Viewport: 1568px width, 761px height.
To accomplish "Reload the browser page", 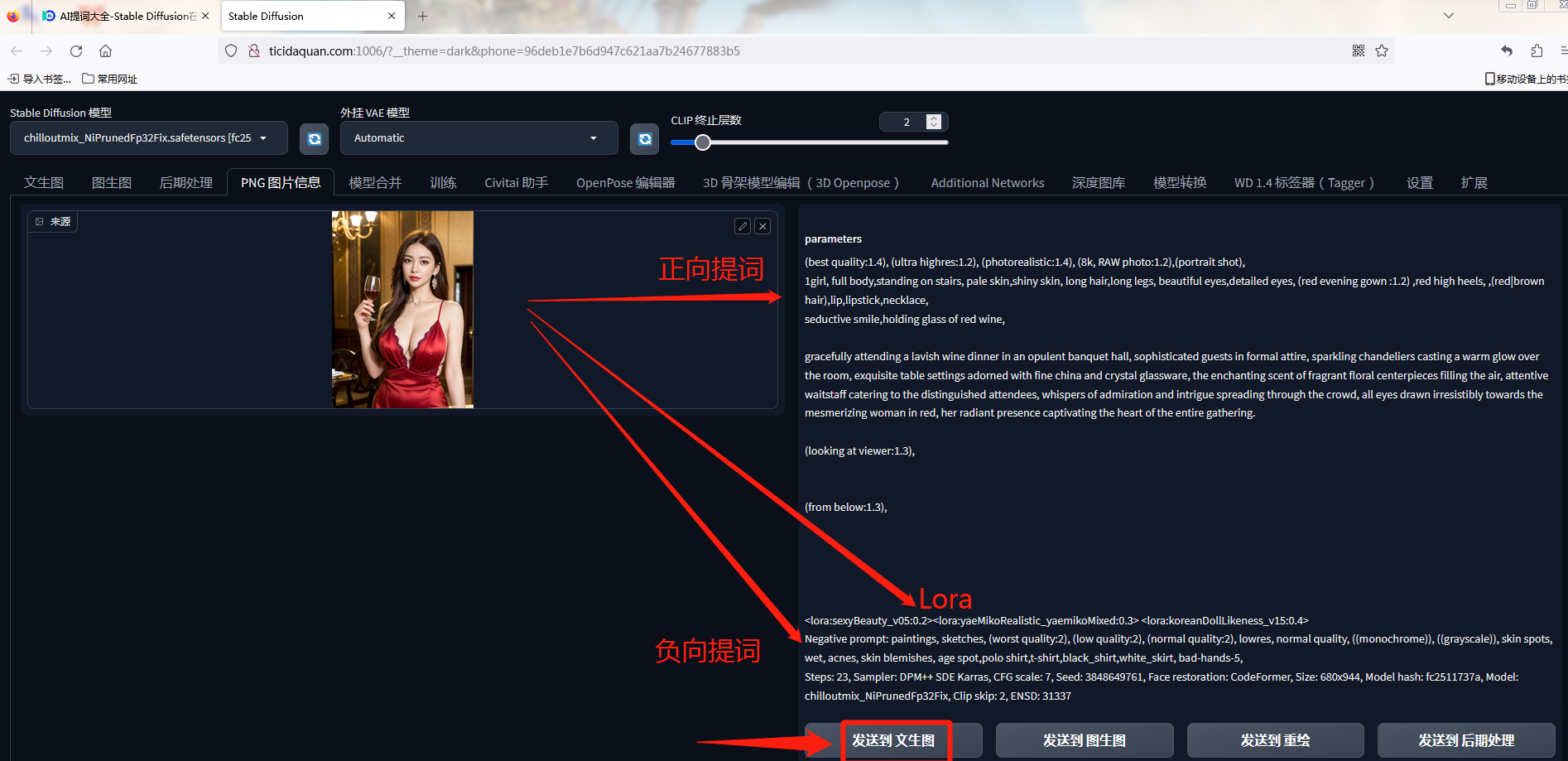I will [76, 51].
